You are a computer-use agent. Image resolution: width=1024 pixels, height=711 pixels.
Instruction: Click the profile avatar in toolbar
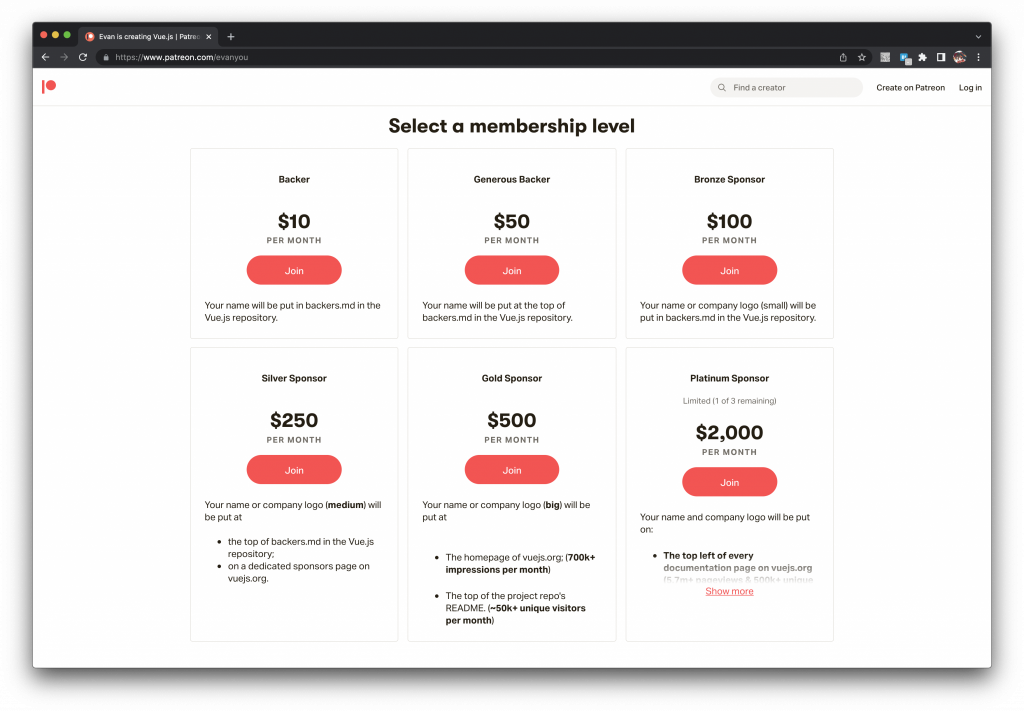[x=959, y=57]
